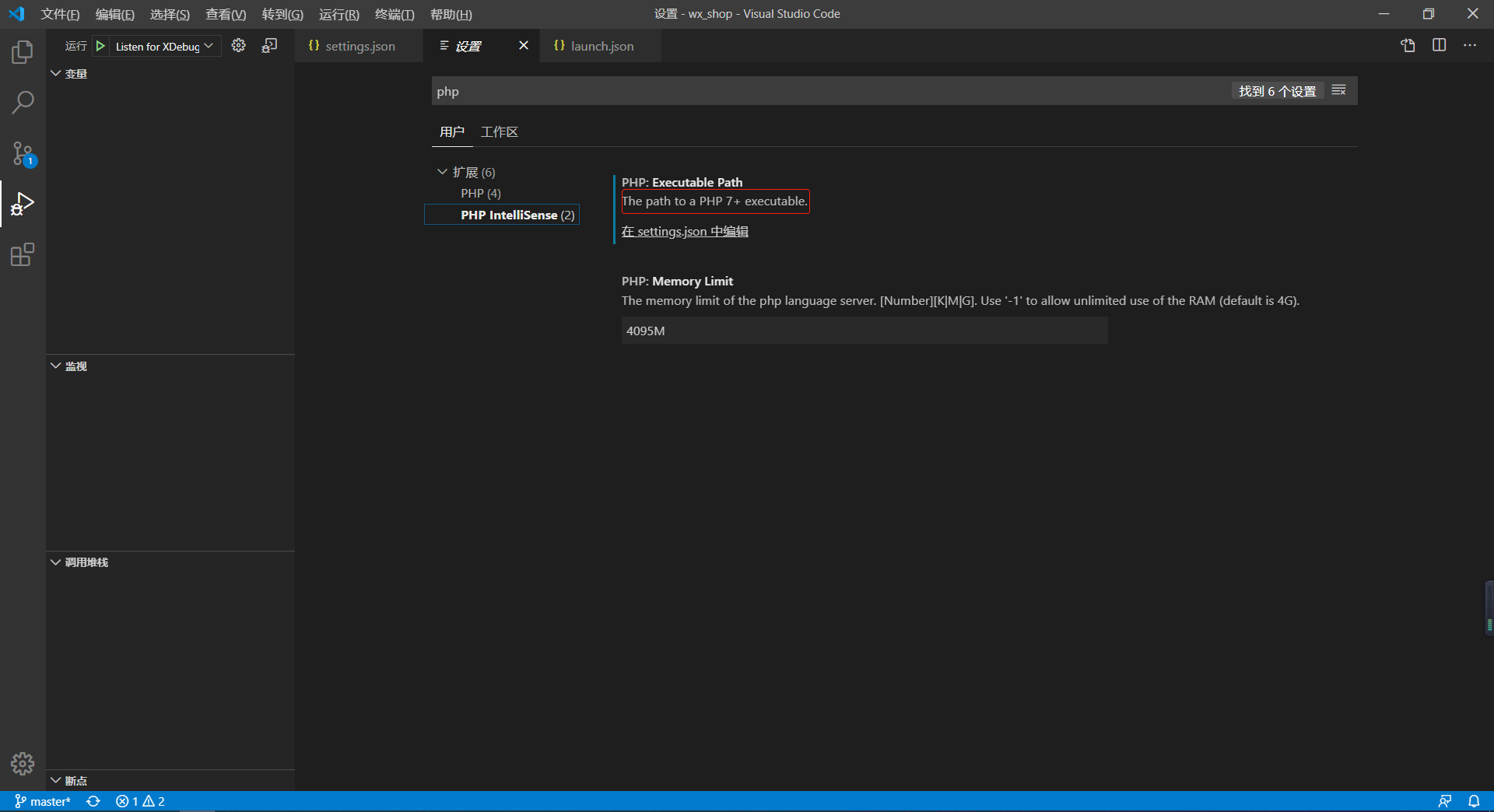Select the 工作区 settings scope tab
Screen dimensions: 1494x812
(x=500, y=131)
